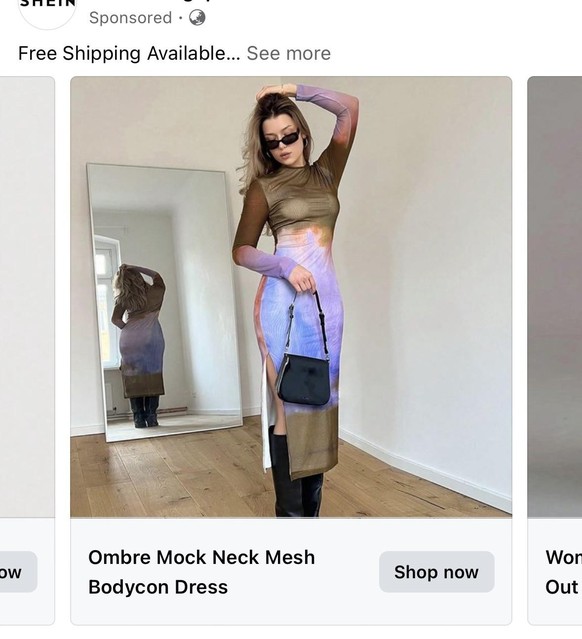Click the SHEIN profile logo
Viewport: 582px width, 639px height.
47,10
